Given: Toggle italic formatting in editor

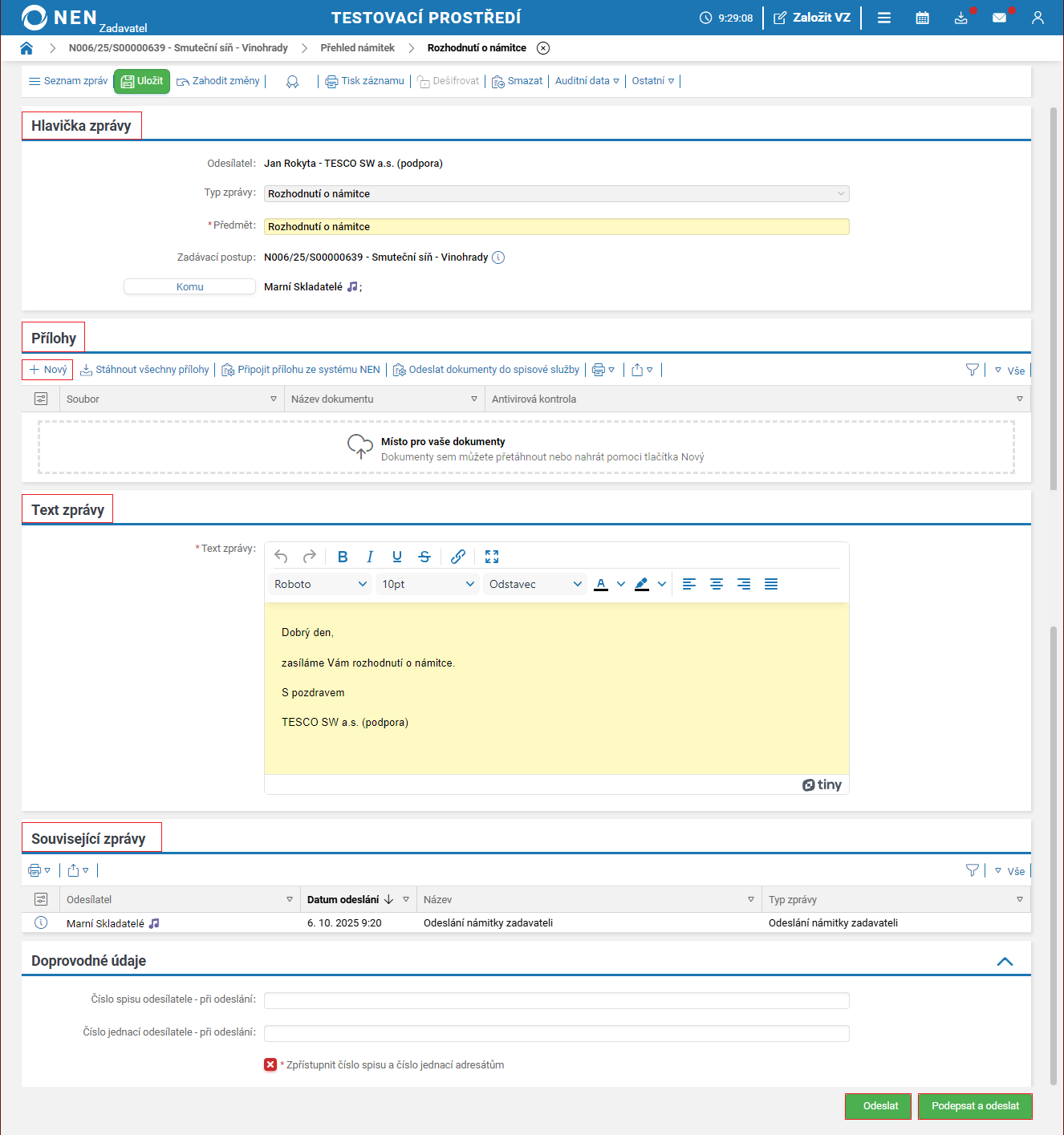Looking at the screenshot, I should [370, 557].
